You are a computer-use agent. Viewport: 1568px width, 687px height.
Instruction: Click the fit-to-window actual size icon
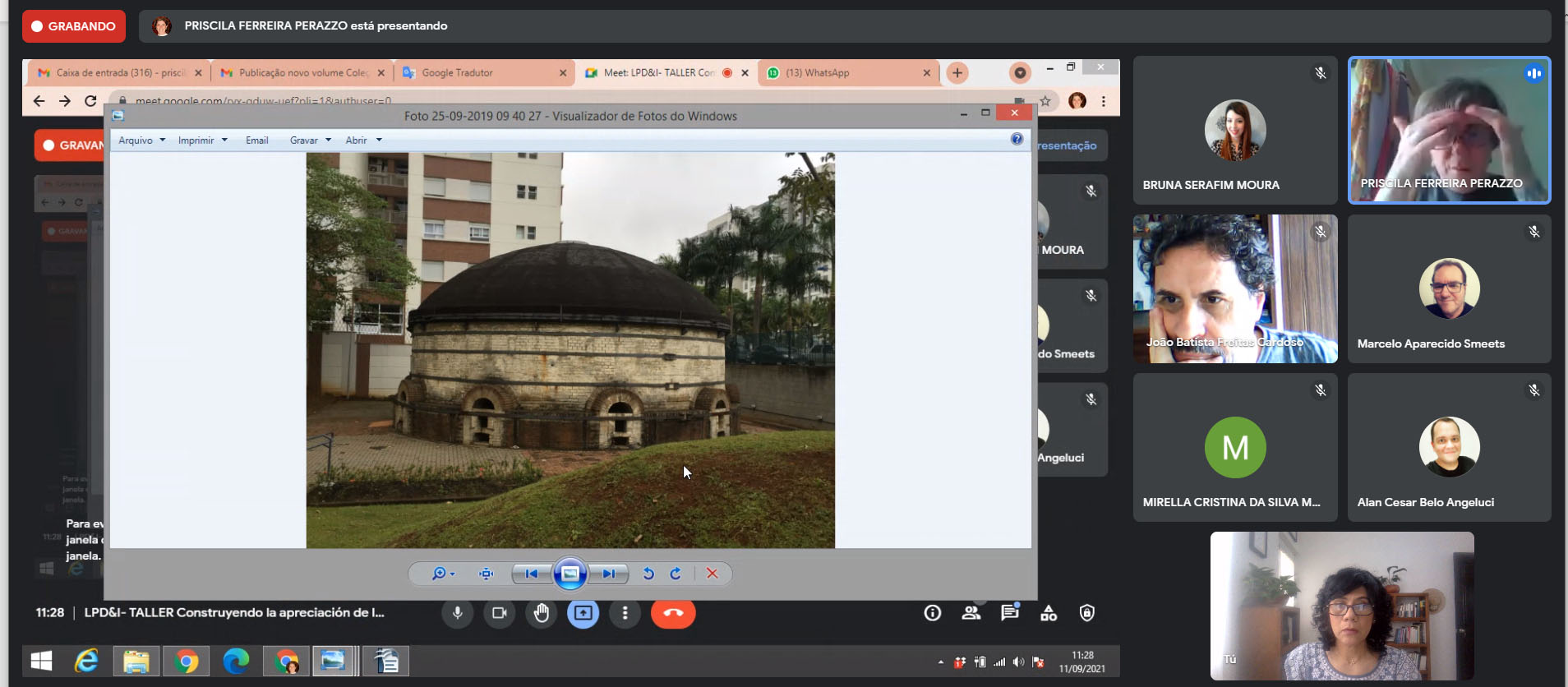487,574
